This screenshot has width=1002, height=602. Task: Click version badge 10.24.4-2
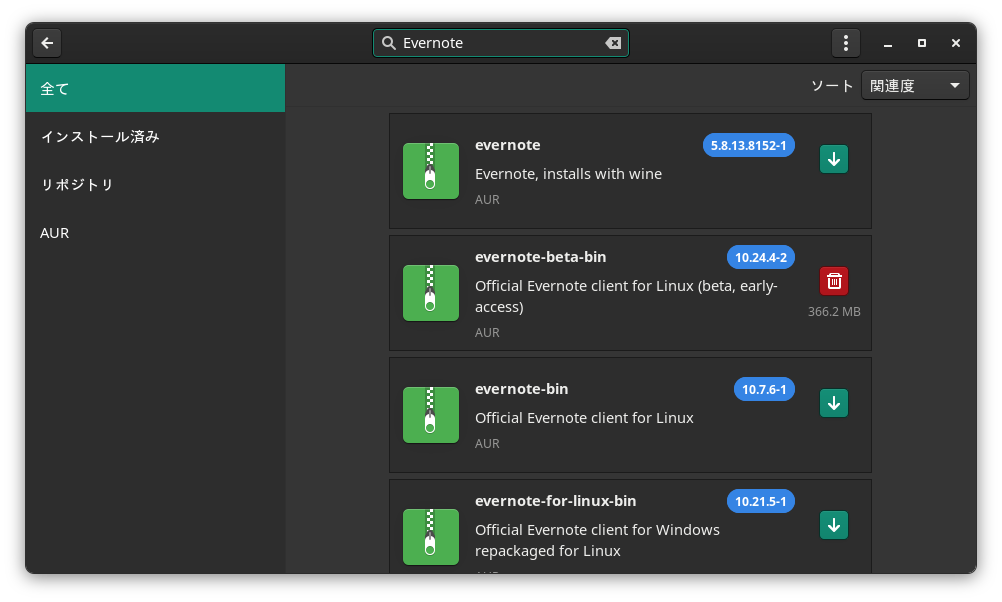[x=760, y=257]
